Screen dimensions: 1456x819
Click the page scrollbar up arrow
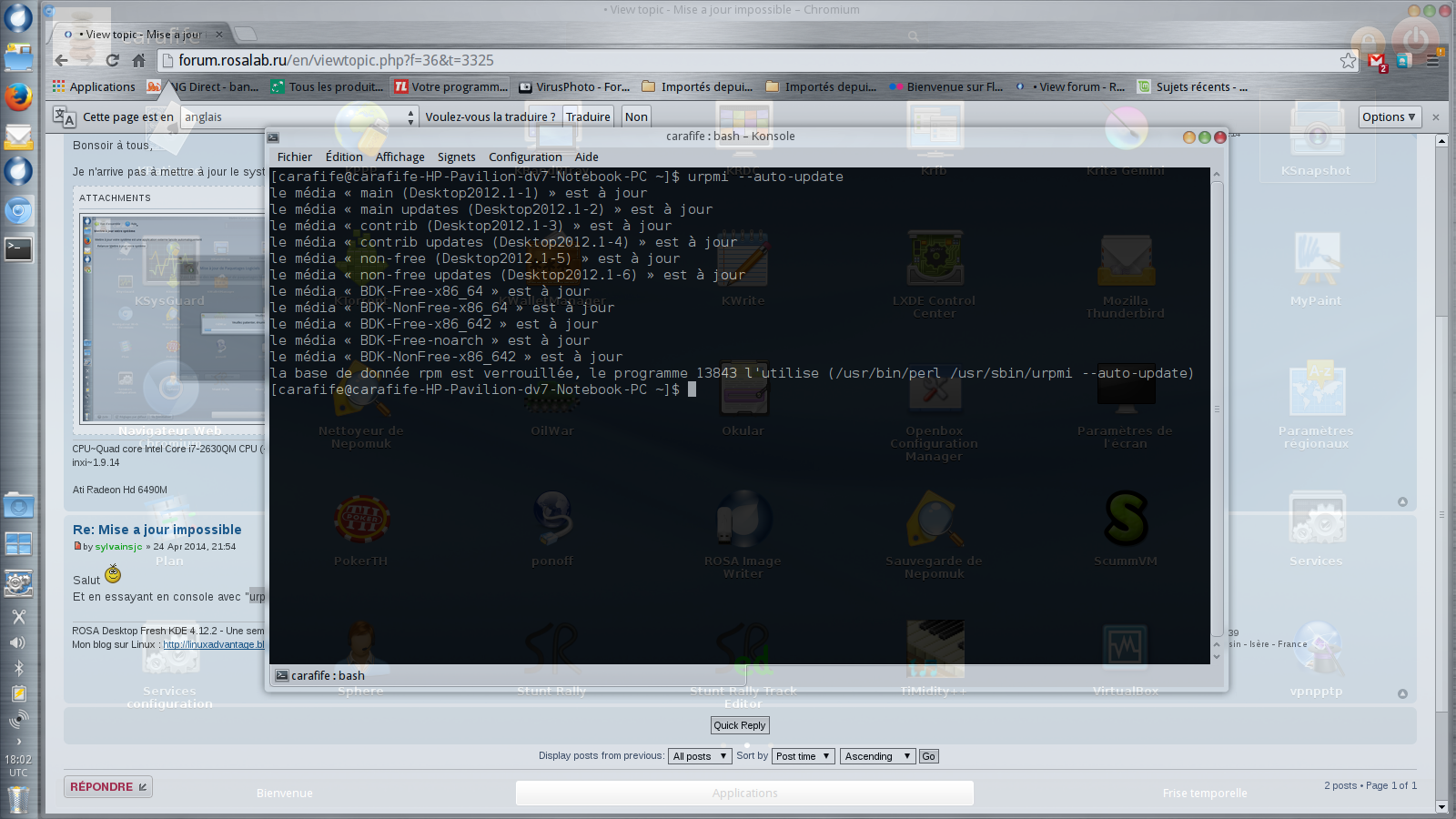1441,141
